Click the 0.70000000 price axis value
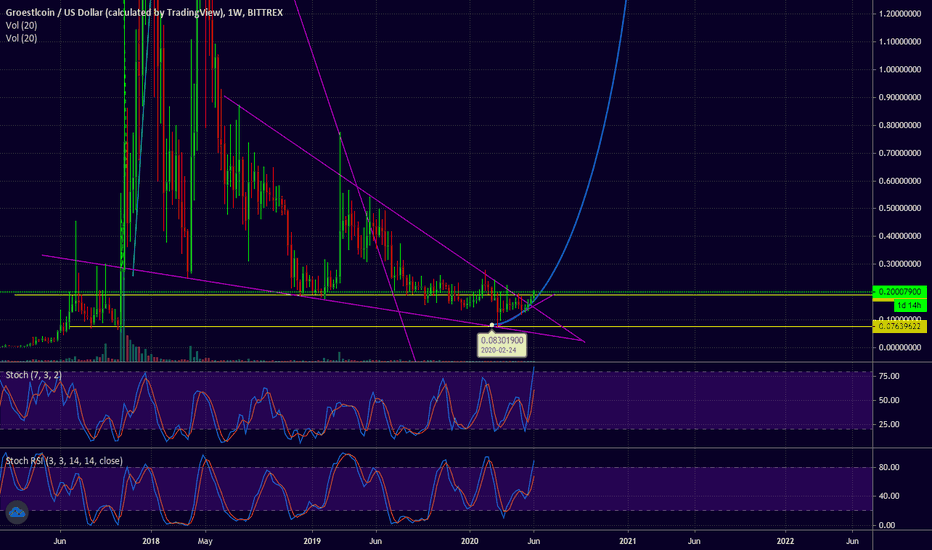 900,153
